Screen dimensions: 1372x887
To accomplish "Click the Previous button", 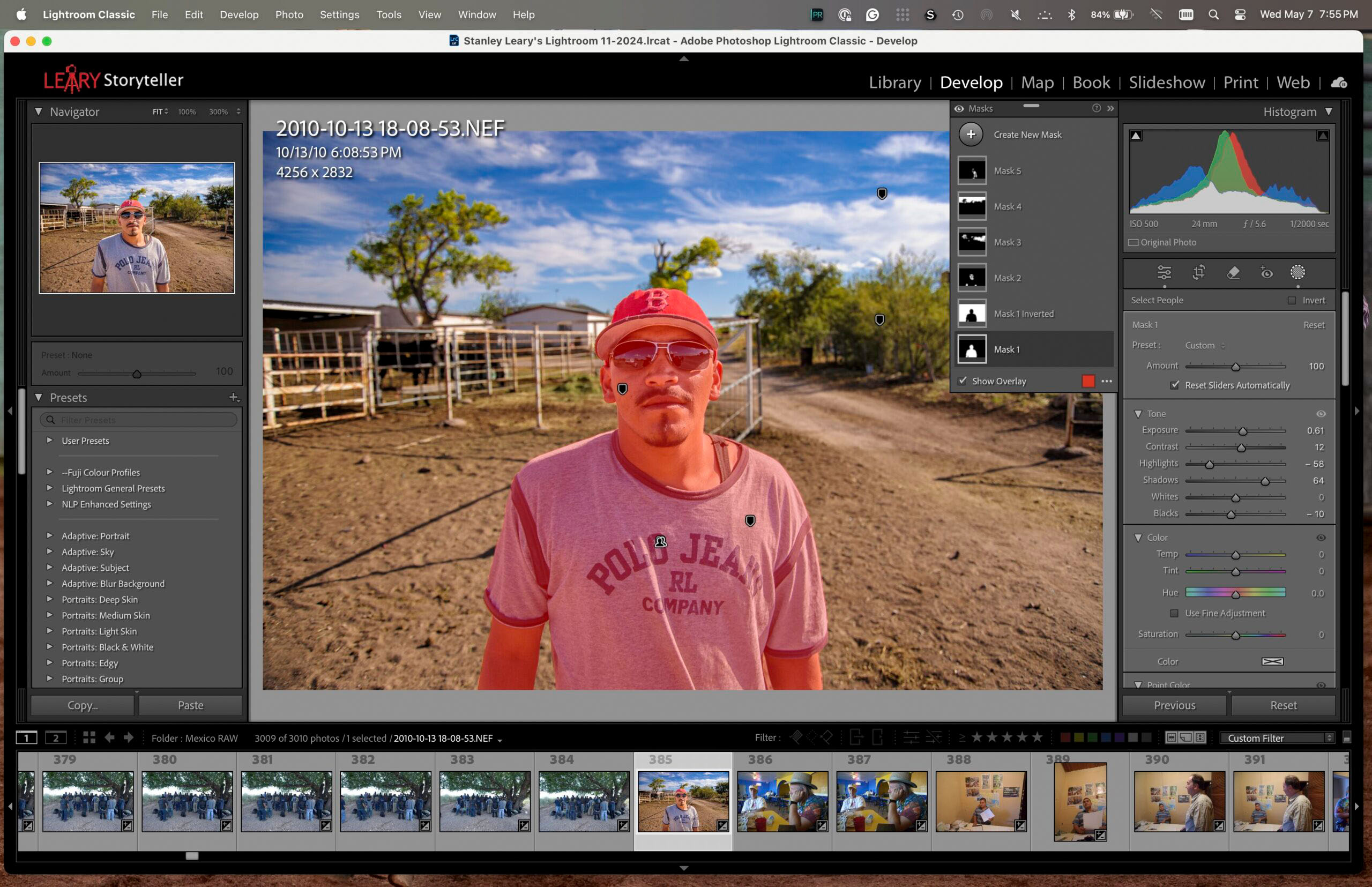I will point(1174,705).
